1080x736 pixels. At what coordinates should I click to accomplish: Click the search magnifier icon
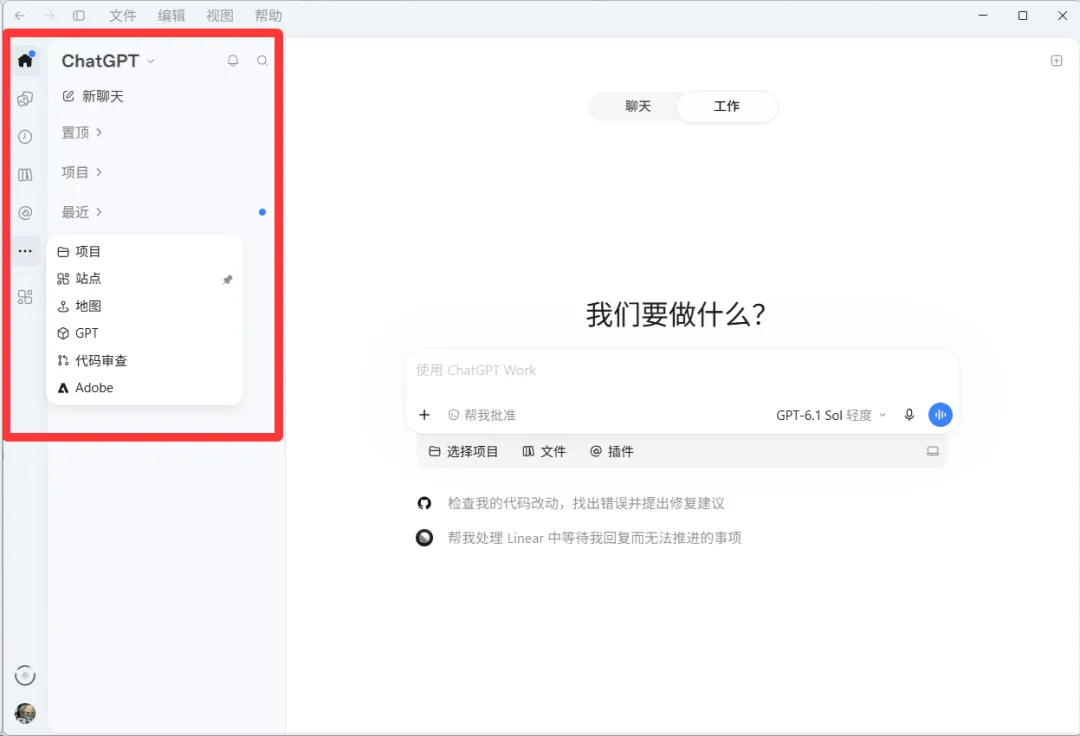tap(262, 61)
